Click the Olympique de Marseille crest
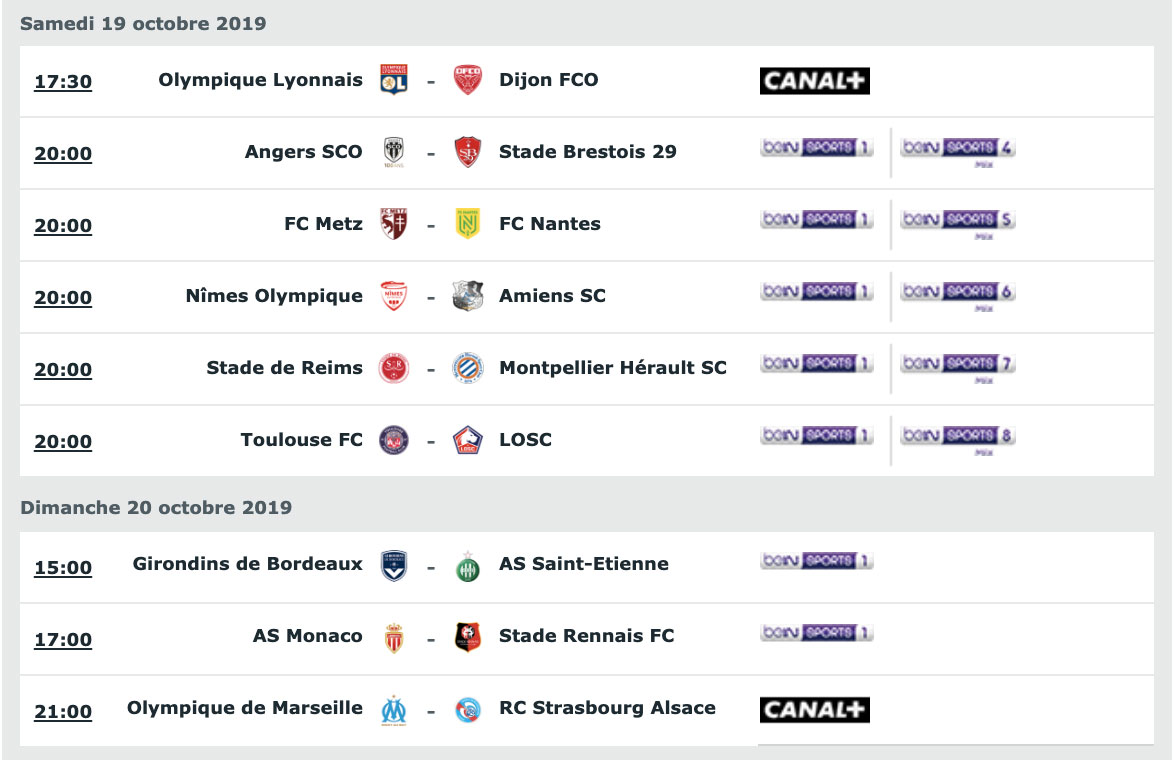1174x760 pixels. [394, 710]
